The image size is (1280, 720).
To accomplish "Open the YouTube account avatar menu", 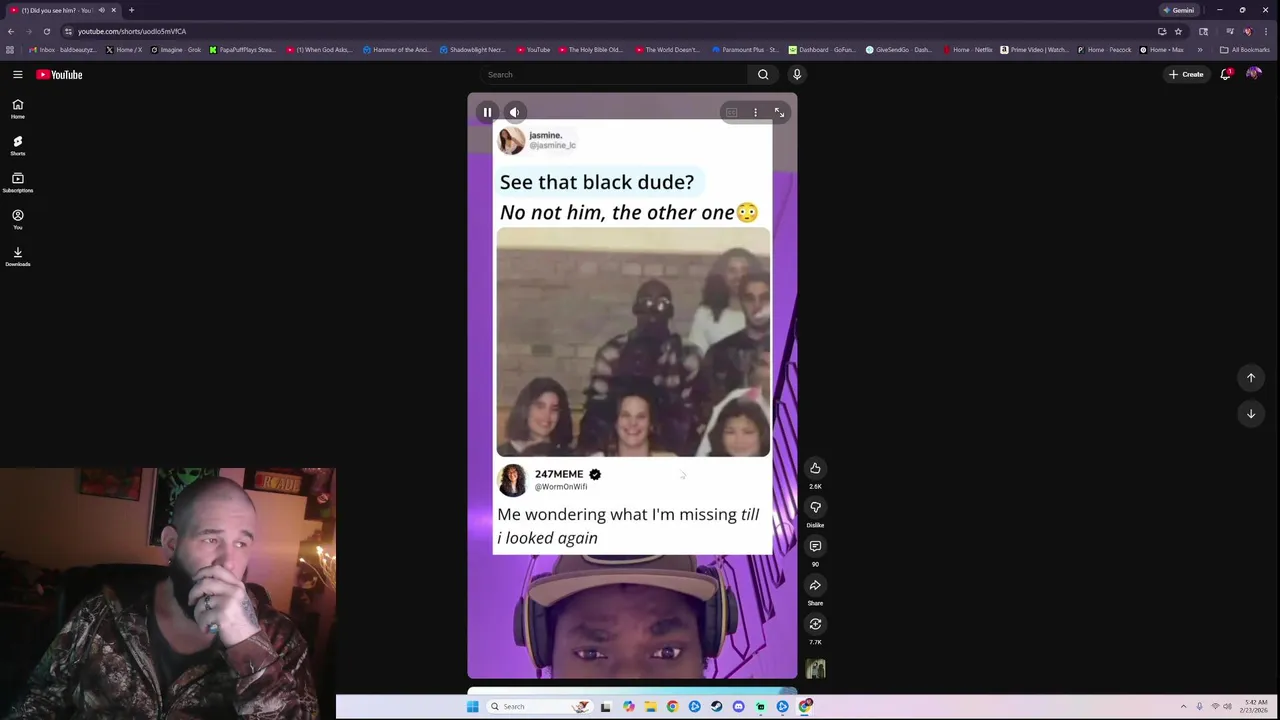I will click(x=1254, y=74).
